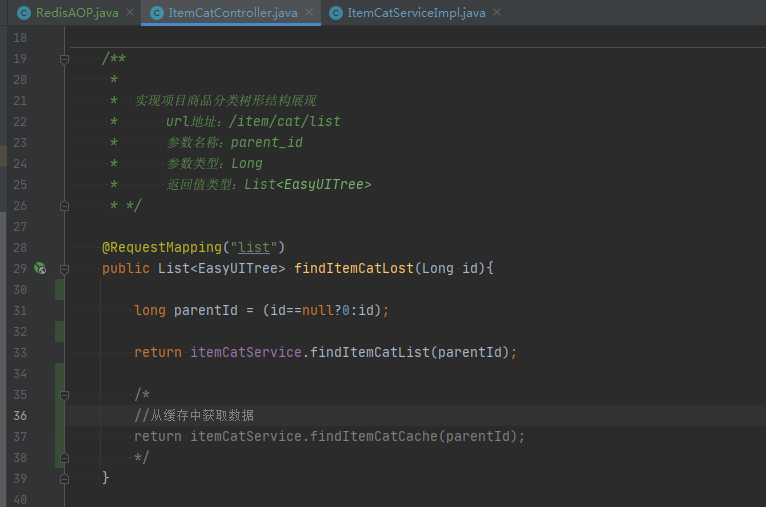Viewport: 766px width, 507px height.
Task: Click the "list" URL in @RequestMapping
Action: tap(254, 247)
